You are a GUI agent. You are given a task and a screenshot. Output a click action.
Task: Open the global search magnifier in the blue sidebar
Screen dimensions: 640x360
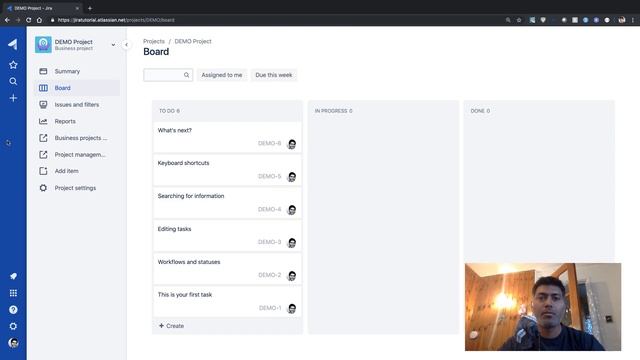click(13, 81)
